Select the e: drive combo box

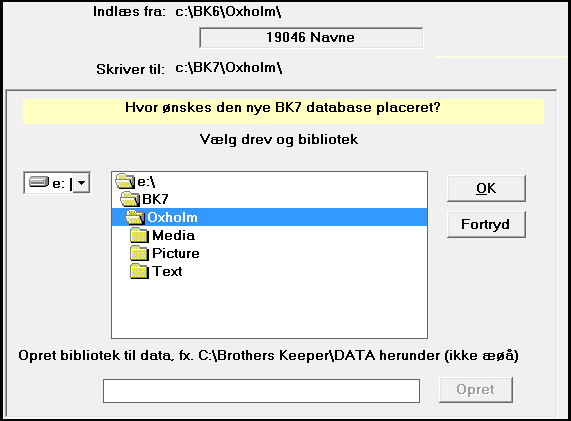[57, 182]
